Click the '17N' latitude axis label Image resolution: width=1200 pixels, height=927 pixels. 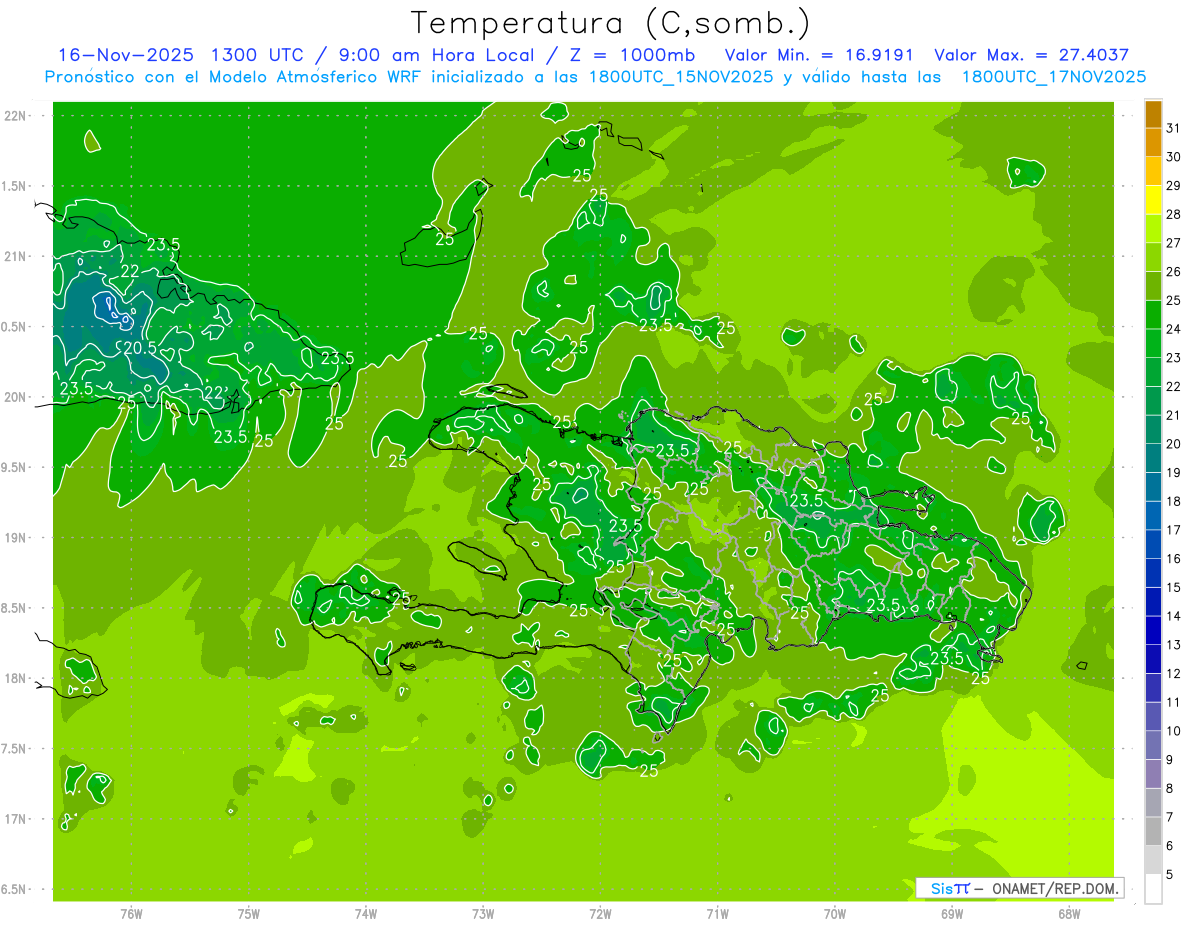16,819
